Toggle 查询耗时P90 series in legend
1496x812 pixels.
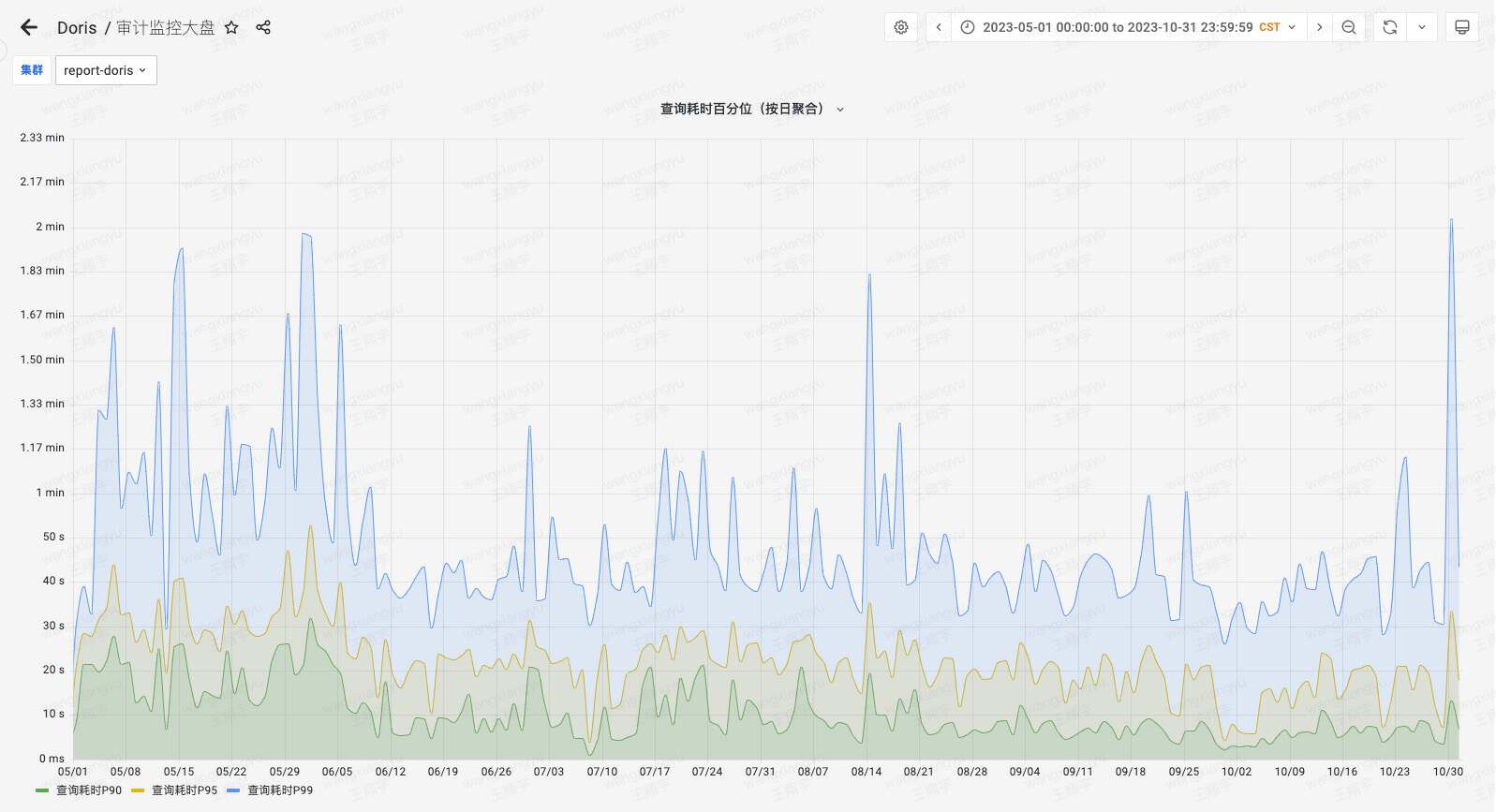[x=89, y=790]
